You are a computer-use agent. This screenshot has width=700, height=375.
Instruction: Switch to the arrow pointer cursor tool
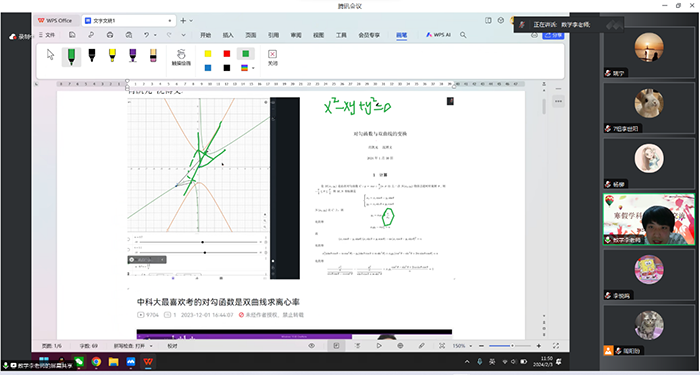tap(50, 55)
